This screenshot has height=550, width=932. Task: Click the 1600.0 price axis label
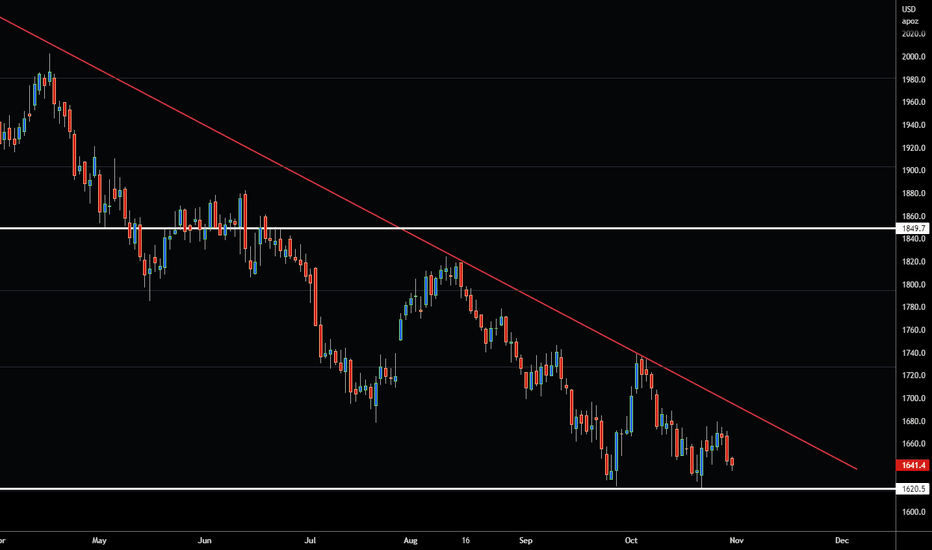(914, 512)
